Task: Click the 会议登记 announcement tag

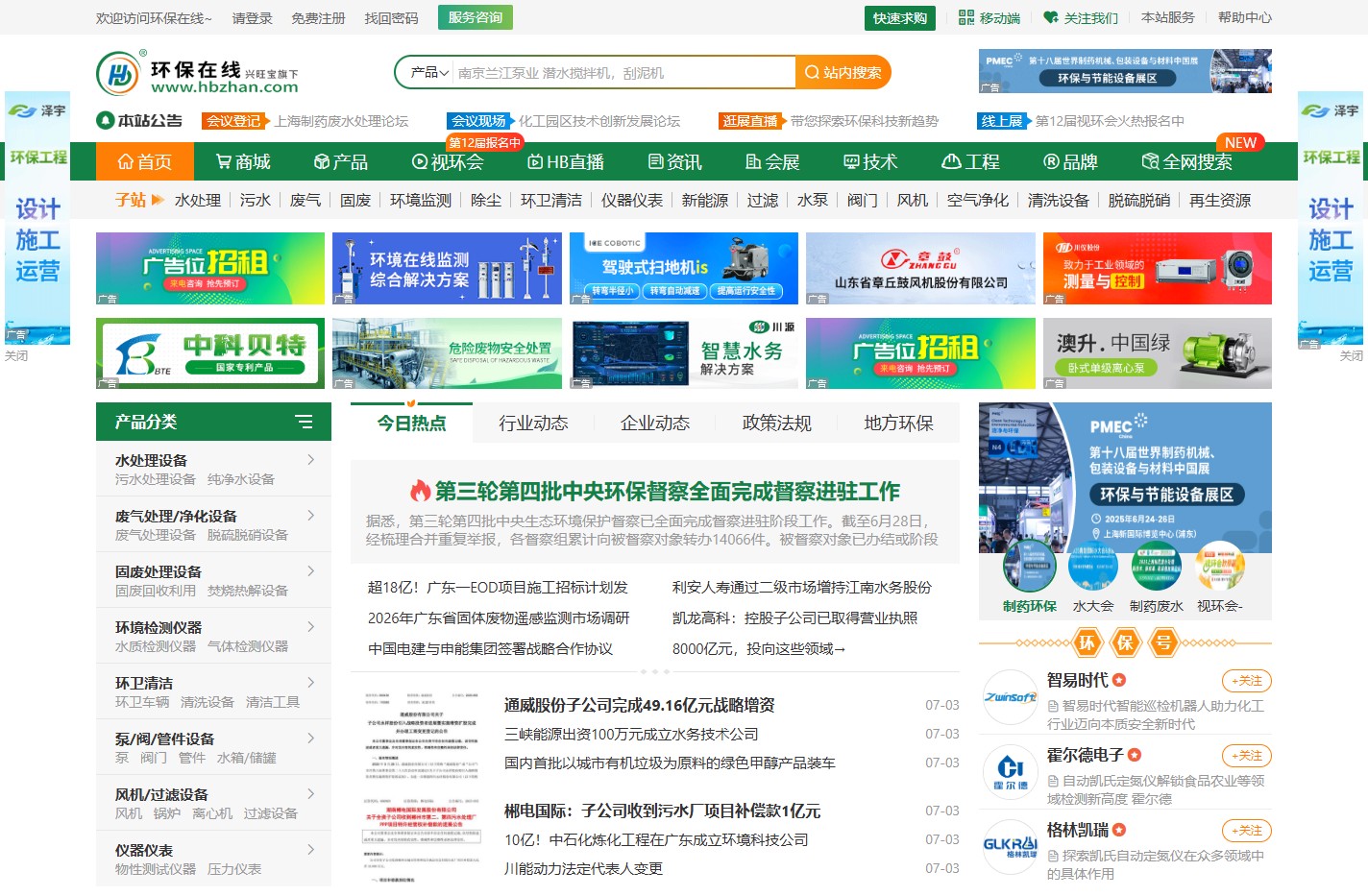Action: coord(234,121)
